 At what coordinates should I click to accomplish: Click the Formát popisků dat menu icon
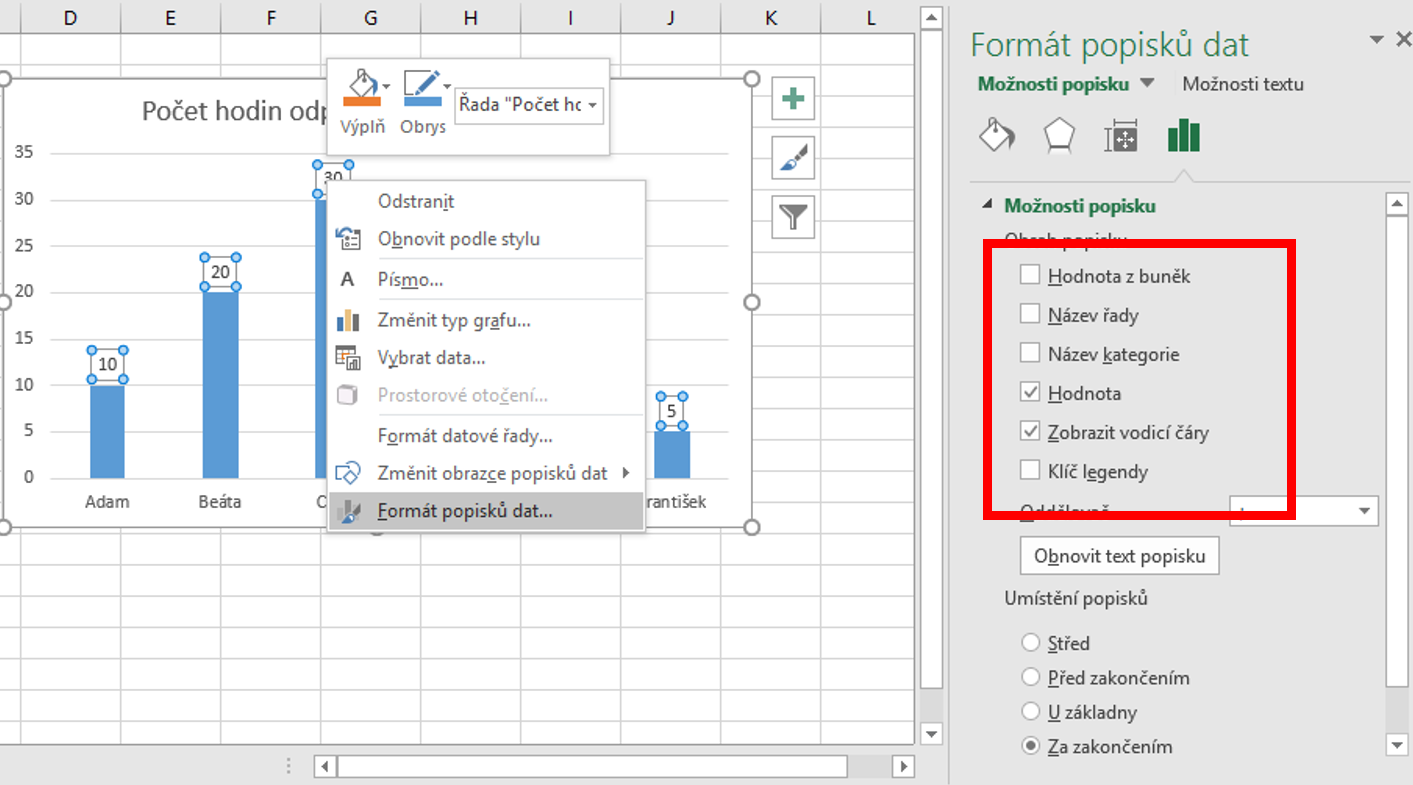(x=348, y=511)
